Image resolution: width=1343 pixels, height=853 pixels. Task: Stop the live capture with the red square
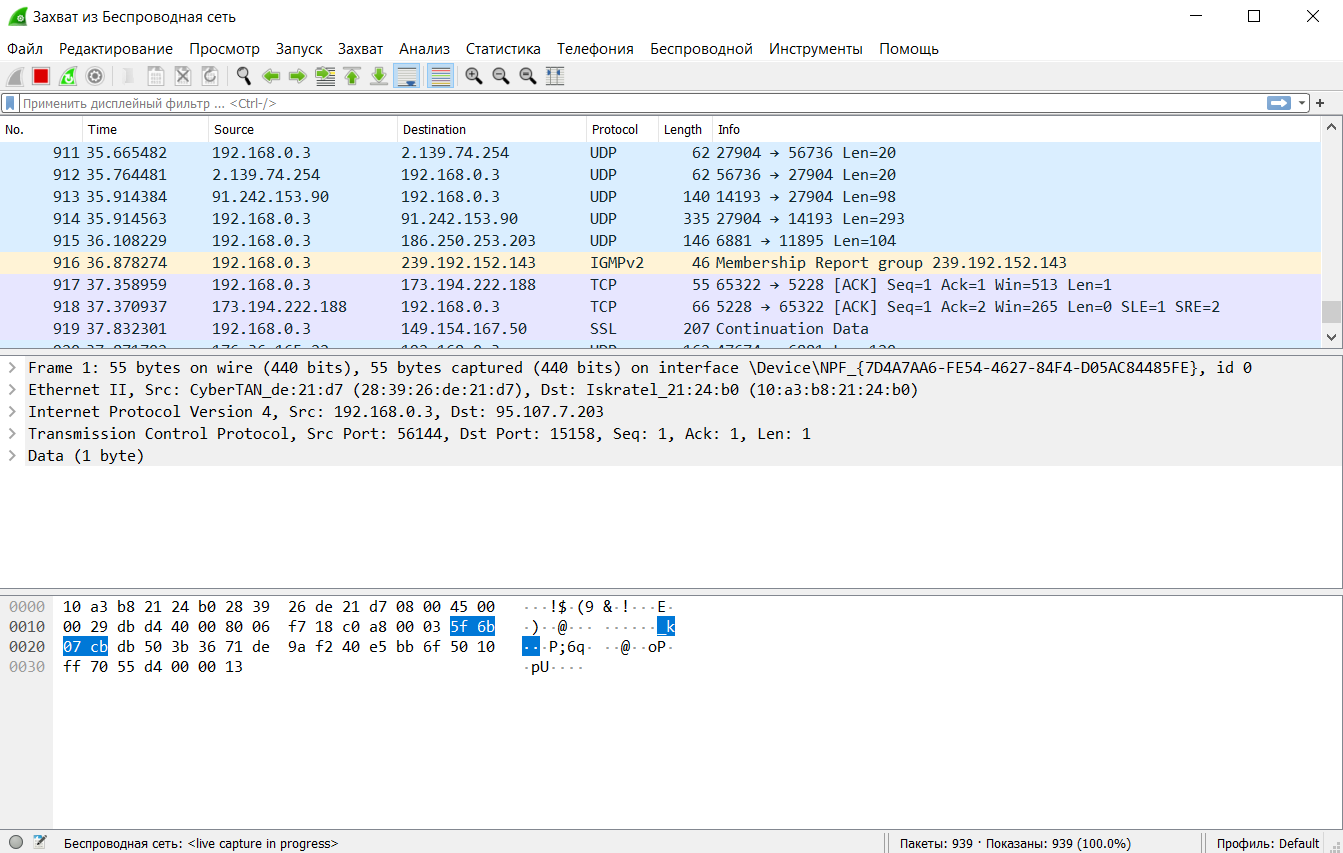pyautogui.click(x=41, y=76)
